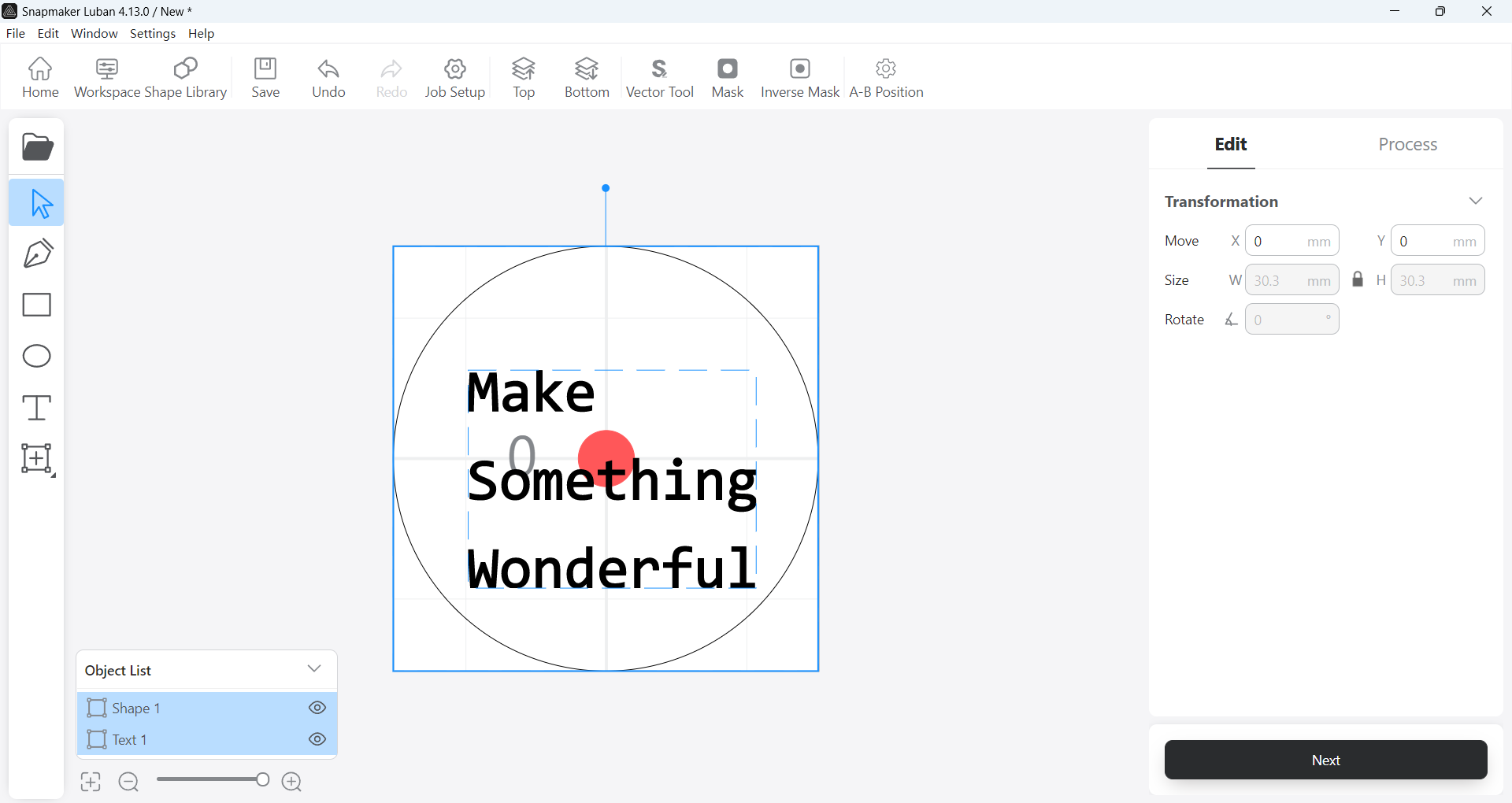This screenshot has height=803, width=1512.
Task: Hide Shape 1 with its eye icon
Action: 317,708
